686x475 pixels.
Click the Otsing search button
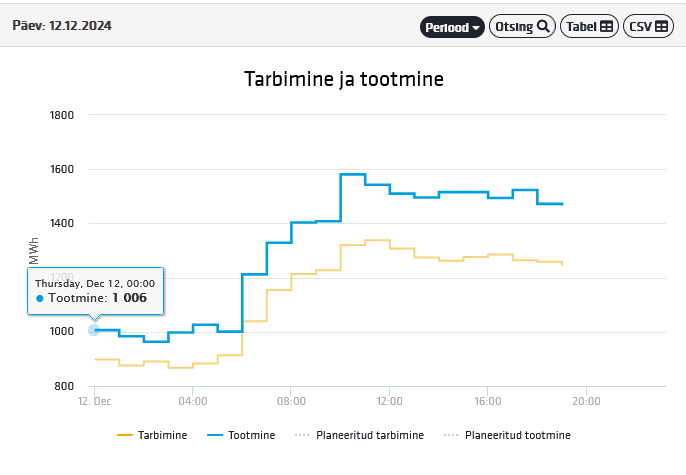[522, 27]
